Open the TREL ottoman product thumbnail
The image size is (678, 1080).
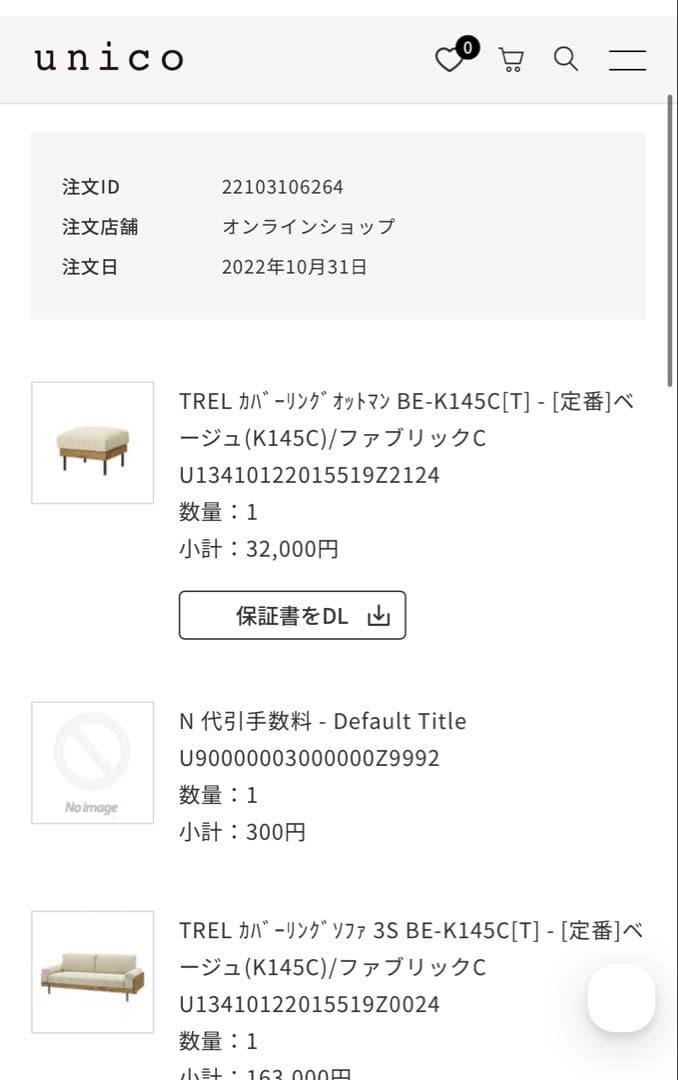point(93,442)
